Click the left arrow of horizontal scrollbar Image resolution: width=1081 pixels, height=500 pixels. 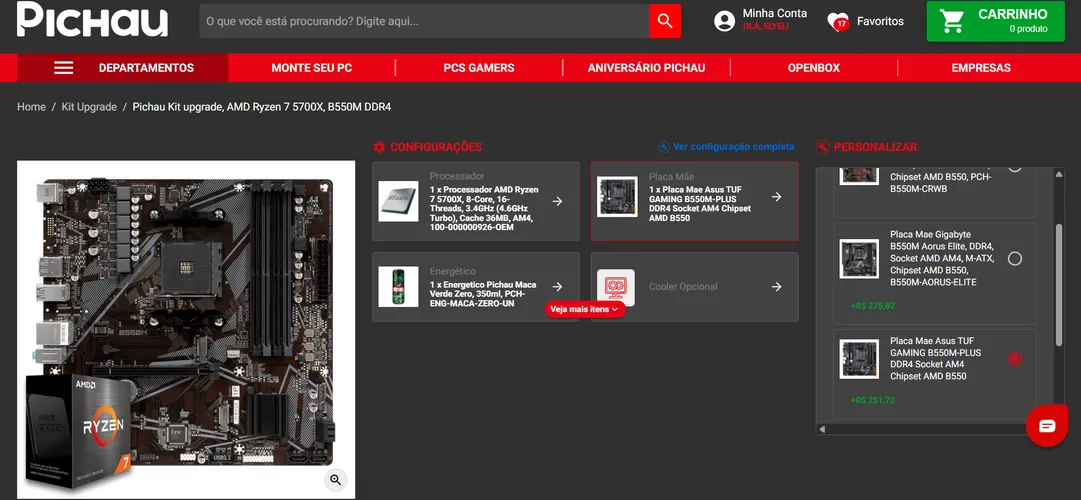[822, 429]
